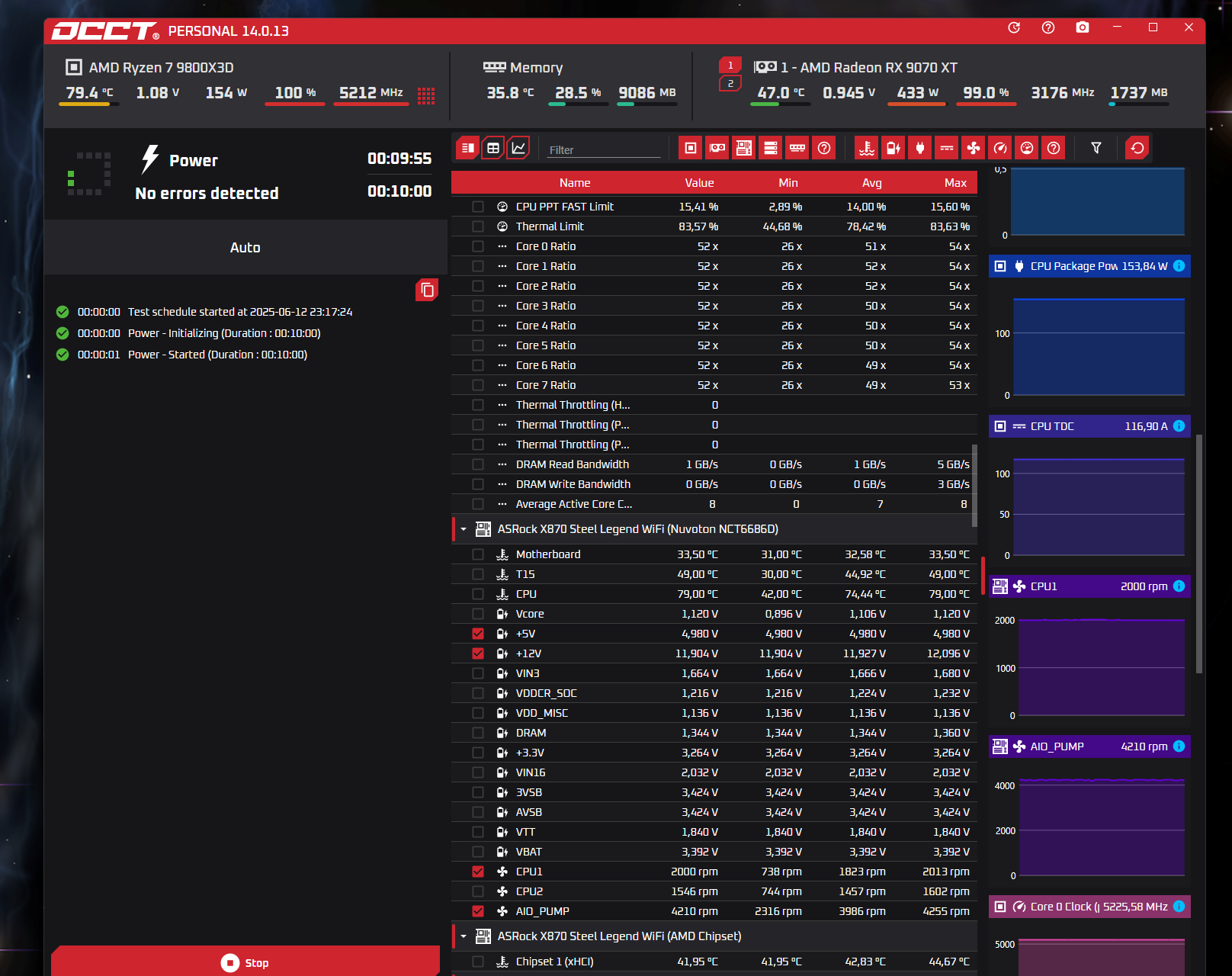Show info for the CPU Package Power graph

coord(1179,266)
